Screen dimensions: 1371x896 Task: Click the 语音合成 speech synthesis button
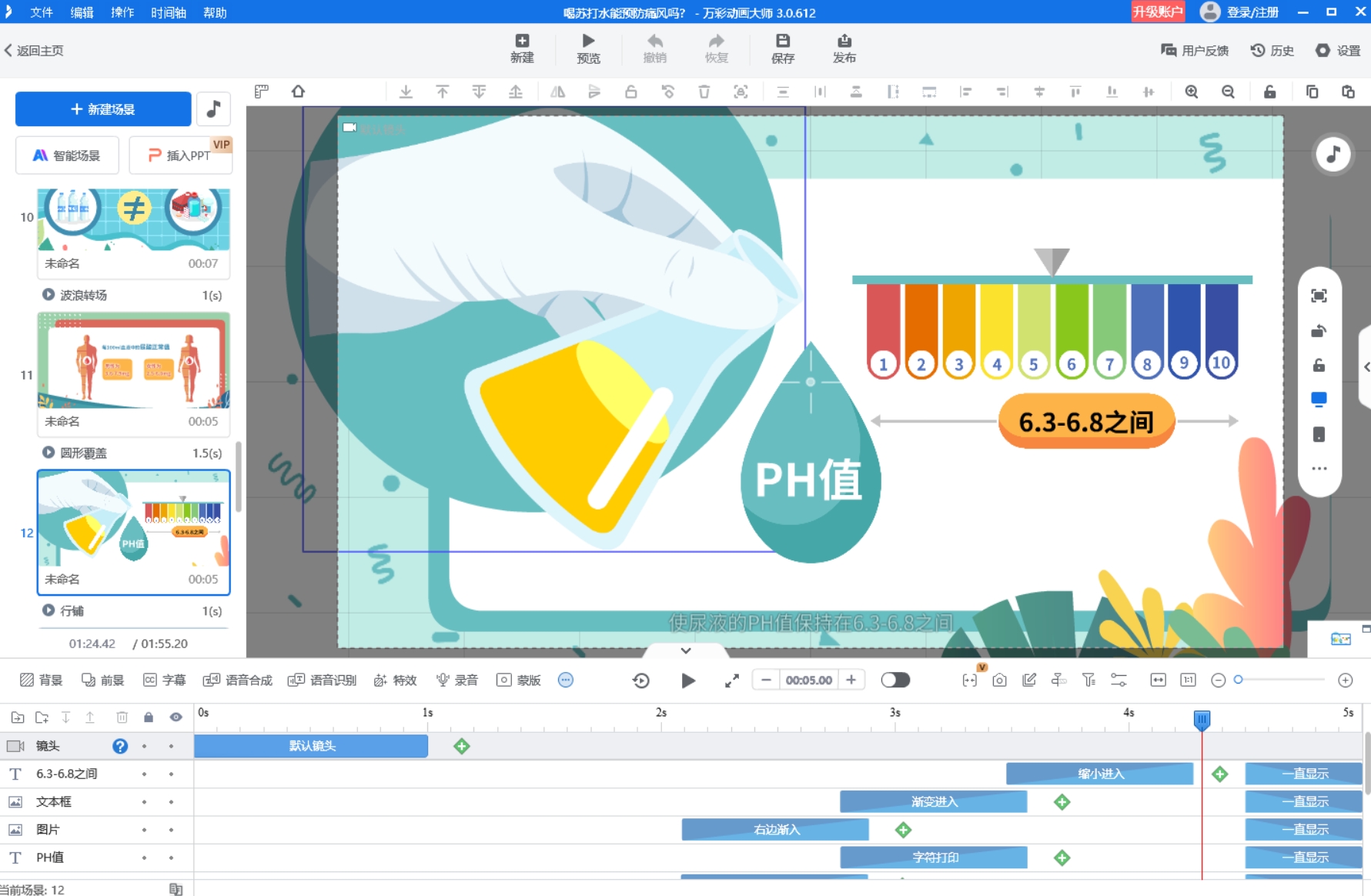point(238,680)
